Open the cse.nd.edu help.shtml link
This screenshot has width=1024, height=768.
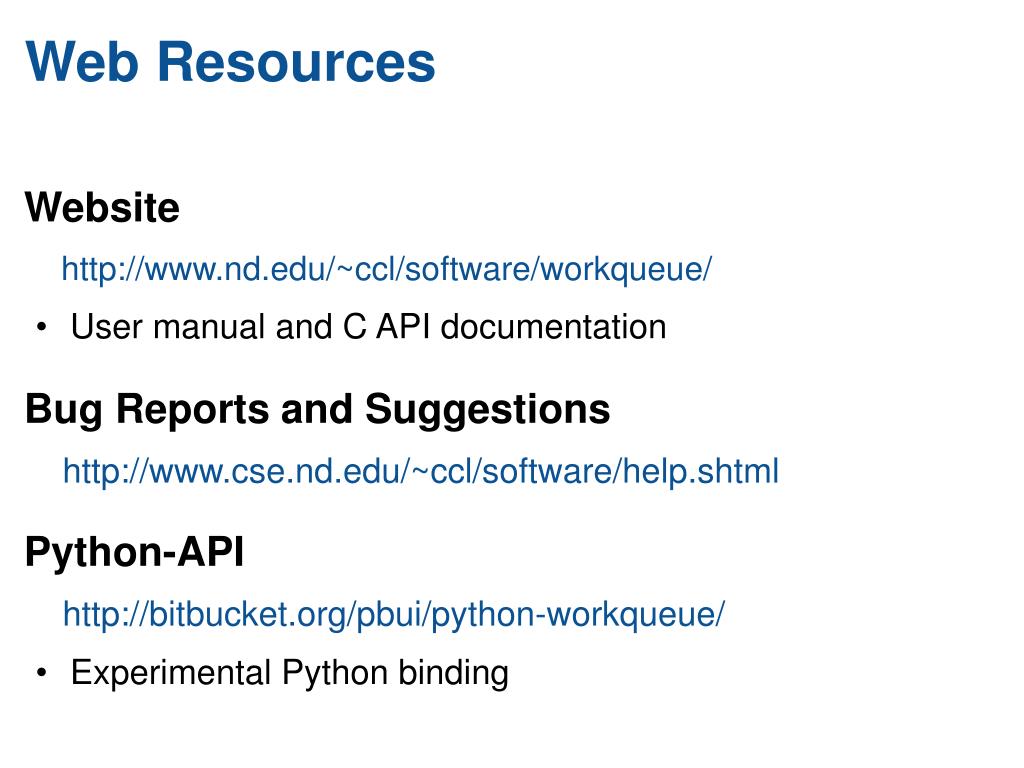[420, 471]
